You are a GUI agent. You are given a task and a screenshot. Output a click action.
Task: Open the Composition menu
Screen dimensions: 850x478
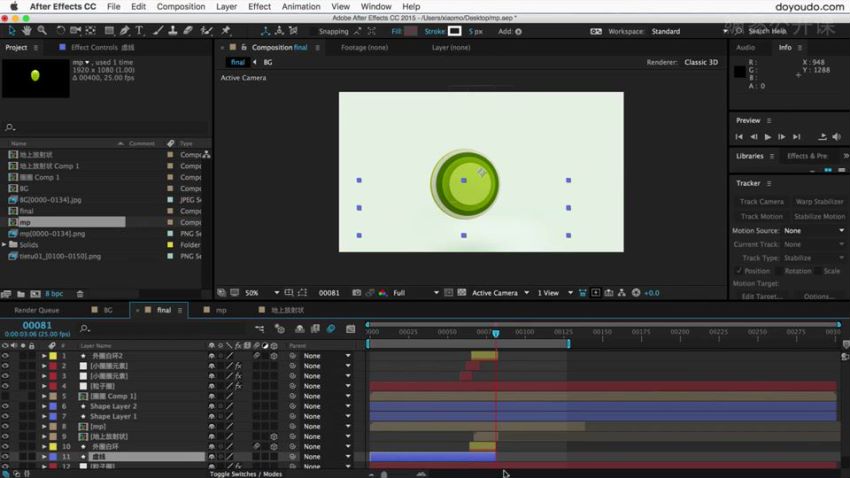tap(180, 6)
